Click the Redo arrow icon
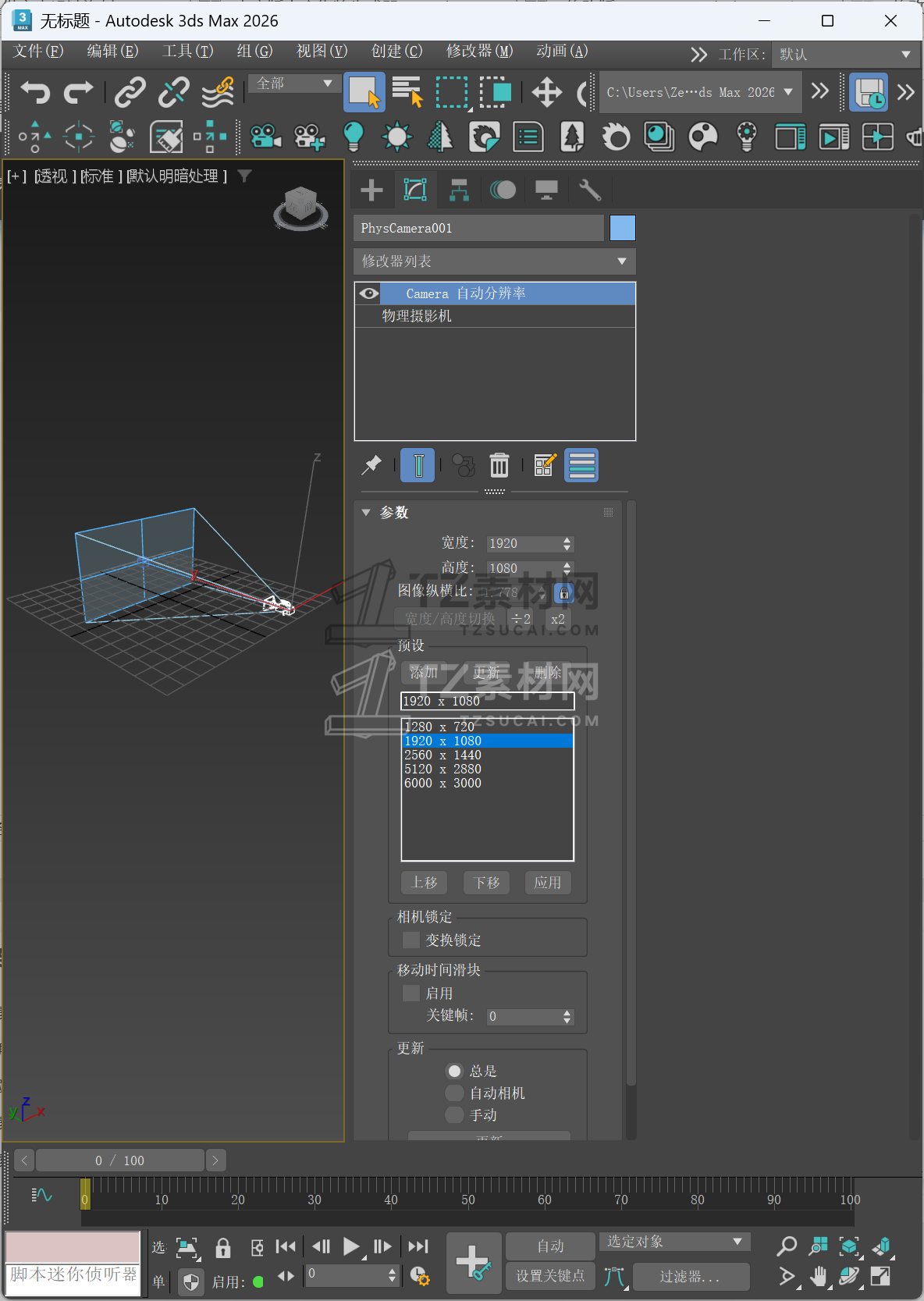Viewport: 924px width, 1301px height. pos(78,92)
